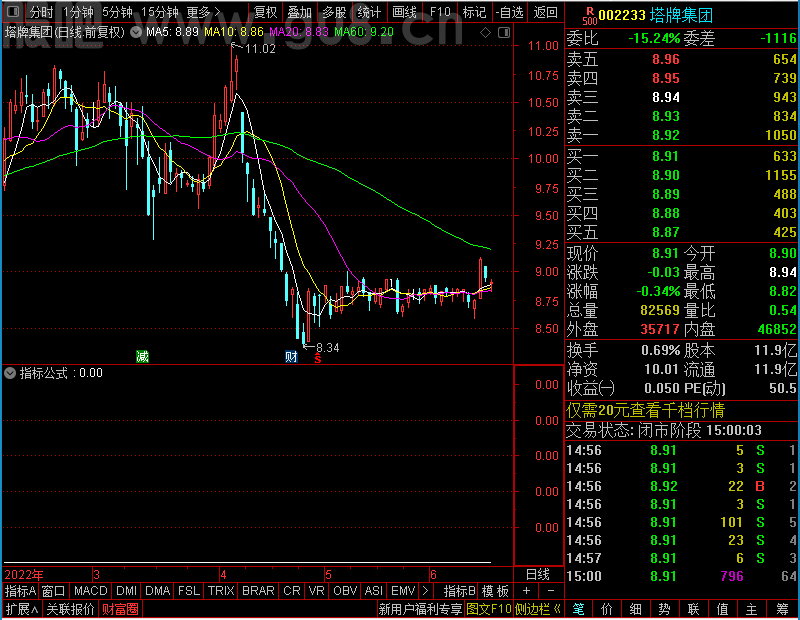This screenshot has height=620, width=800.
Task: Open the 新用户福利专享 link
Action: click(420, 609)
